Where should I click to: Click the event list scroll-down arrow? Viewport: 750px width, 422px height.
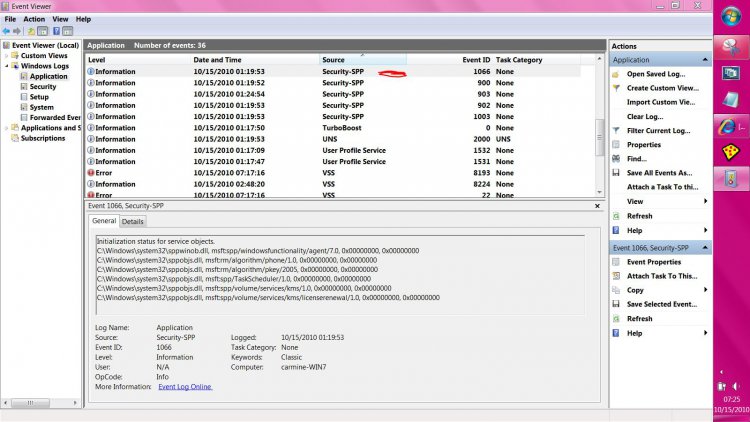click(599, 192)
